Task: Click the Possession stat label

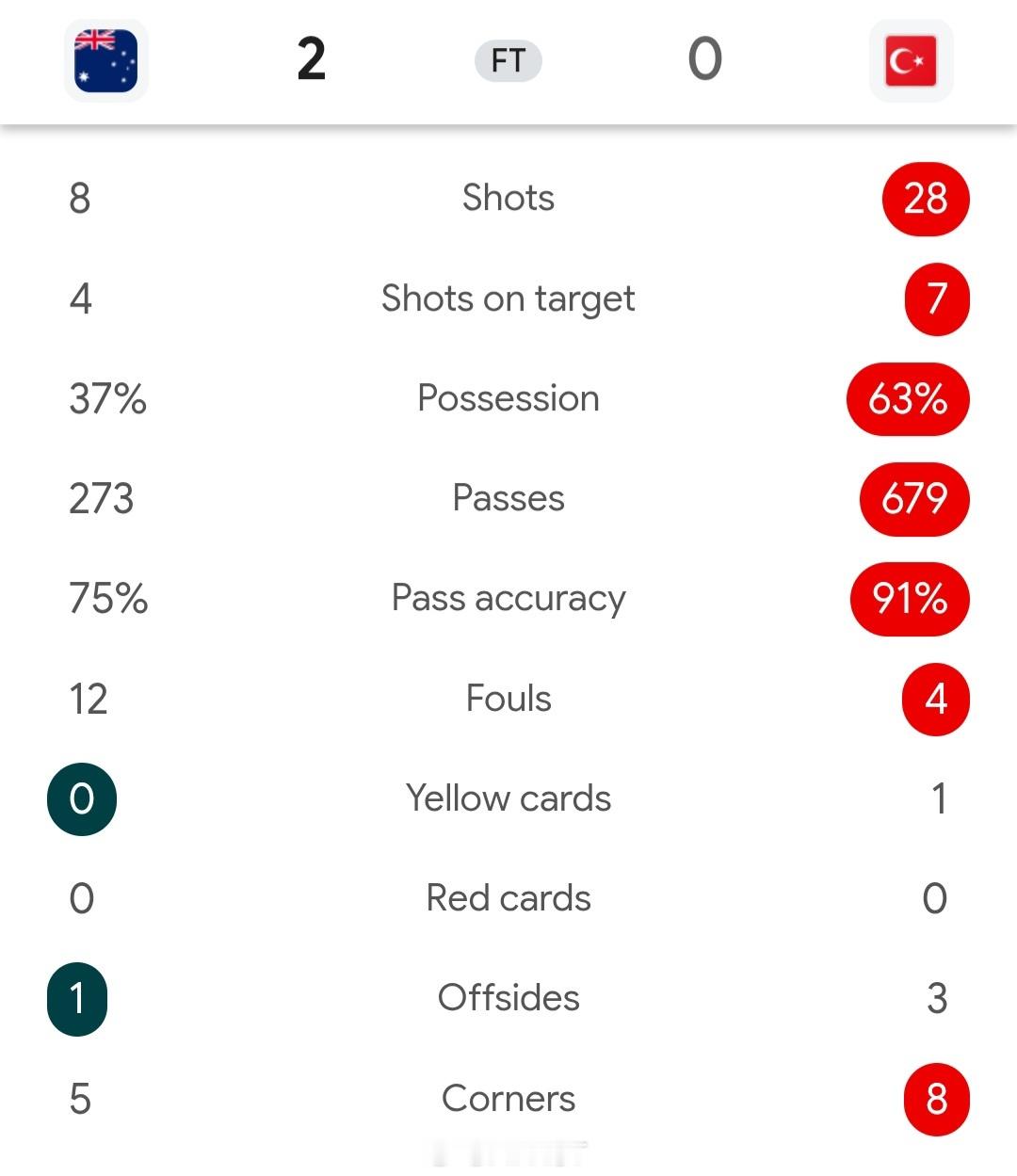Action: pyautogui.click(x=508, y=398)
